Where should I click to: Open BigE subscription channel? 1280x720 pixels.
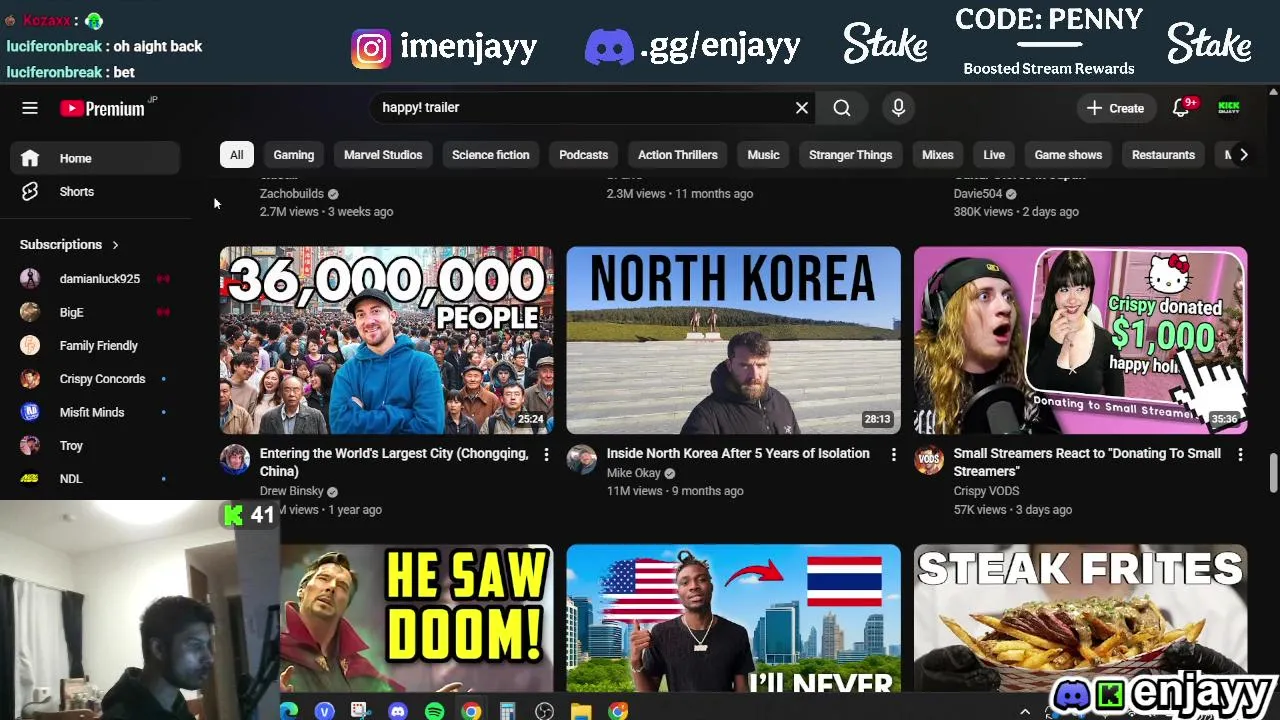click(x=95, y=312)
